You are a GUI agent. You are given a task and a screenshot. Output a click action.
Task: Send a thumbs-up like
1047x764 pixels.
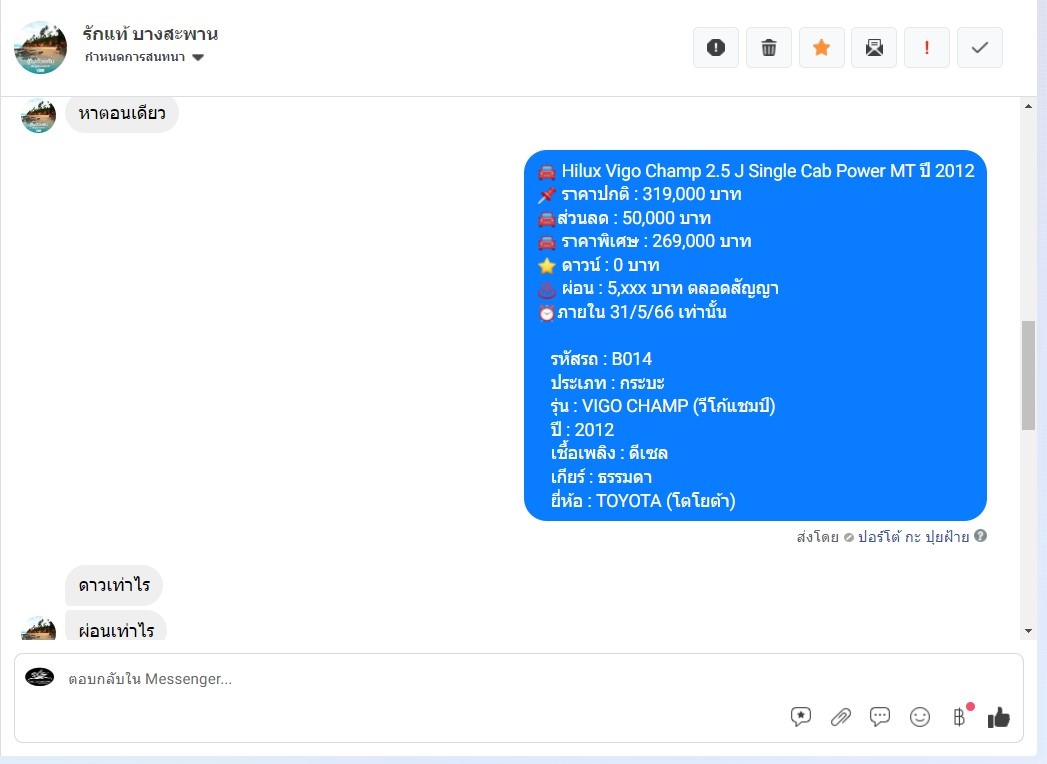tap(999, 717)
